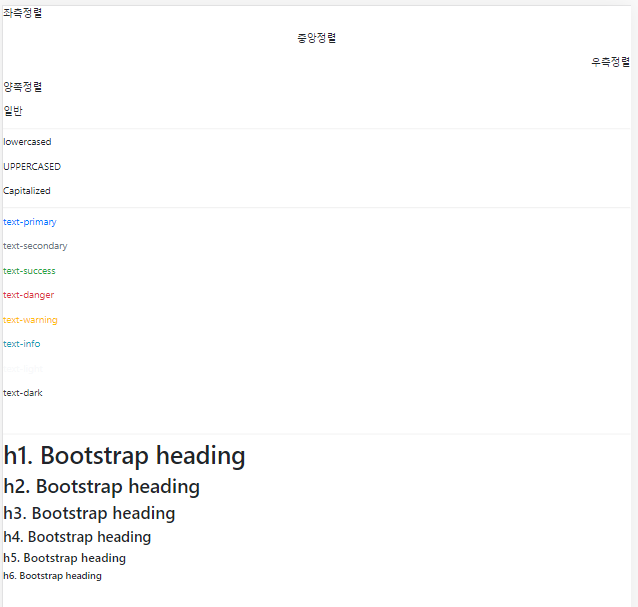Click the gray text-secondary line

[35, 246]
